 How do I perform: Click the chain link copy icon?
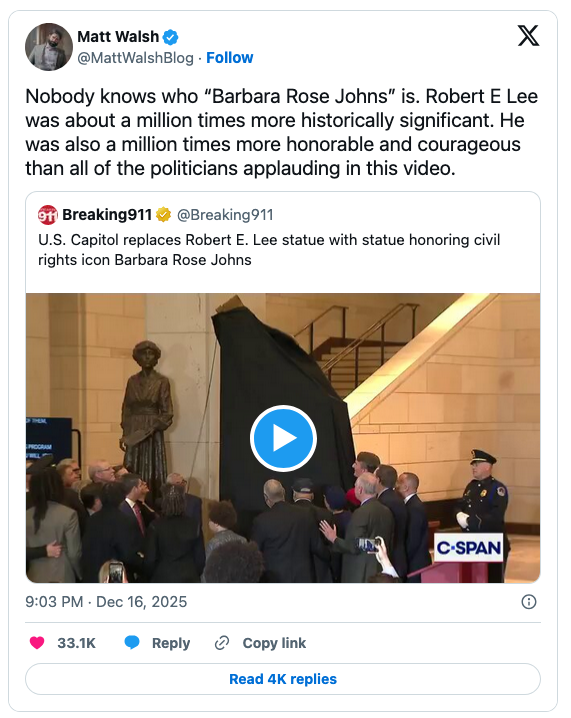point(222,643)
